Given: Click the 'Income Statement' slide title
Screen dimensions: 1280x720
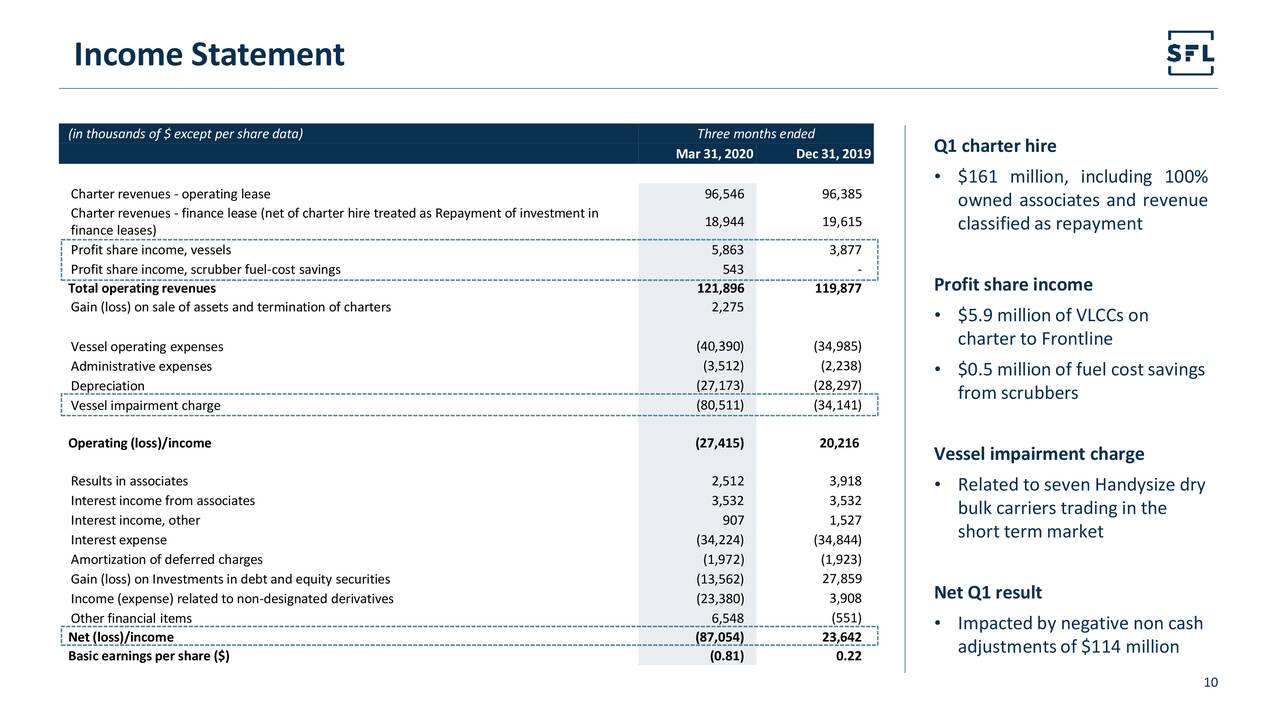Looking at the screenshot, I should point(209,53).
